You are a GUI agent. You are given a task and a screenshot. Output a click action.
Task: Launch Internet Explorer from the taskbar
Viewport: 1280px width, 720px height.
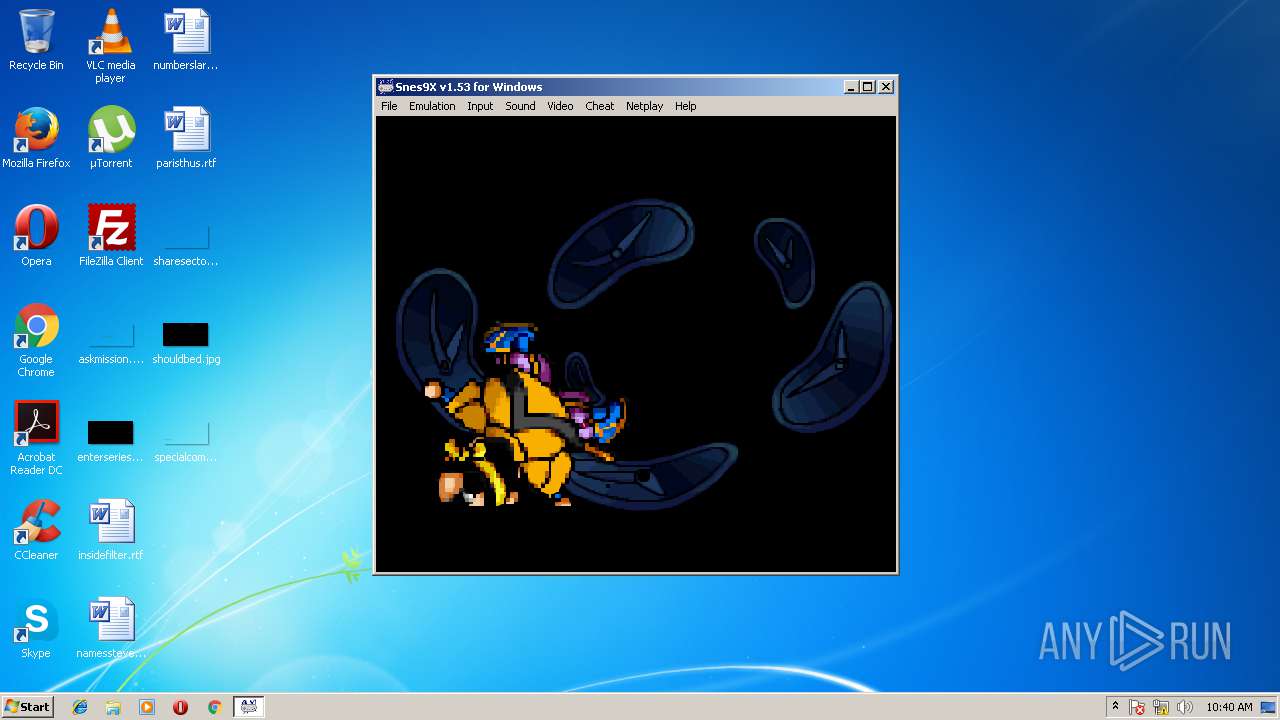(x=80, y=707)
